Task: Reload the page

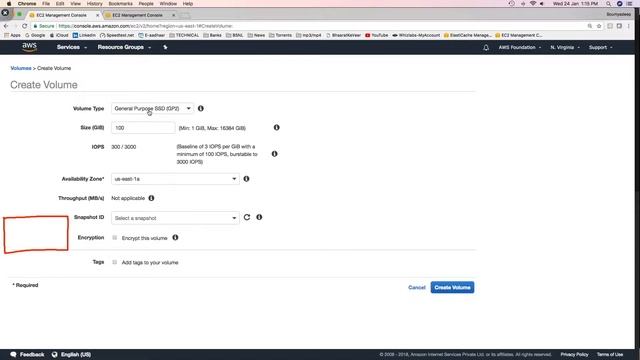Action: pyautogui.click(x=24, y=26)
